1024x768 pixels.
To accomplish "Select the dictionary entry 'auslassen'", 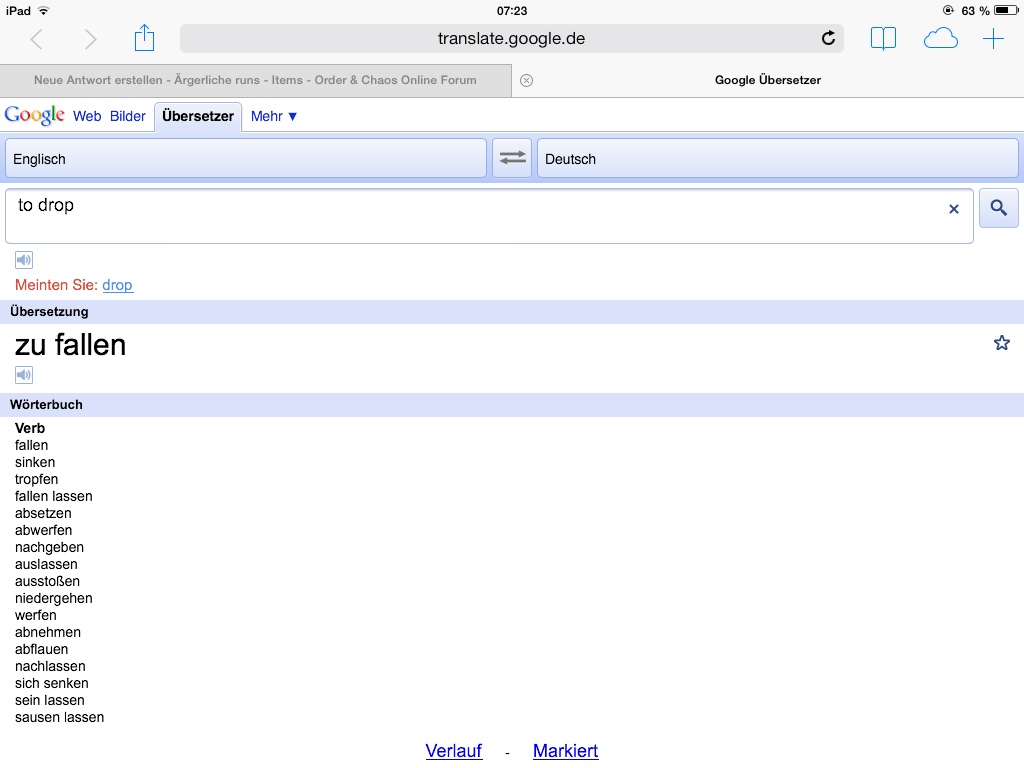I will pyautogui.click(x=46, y=564).
